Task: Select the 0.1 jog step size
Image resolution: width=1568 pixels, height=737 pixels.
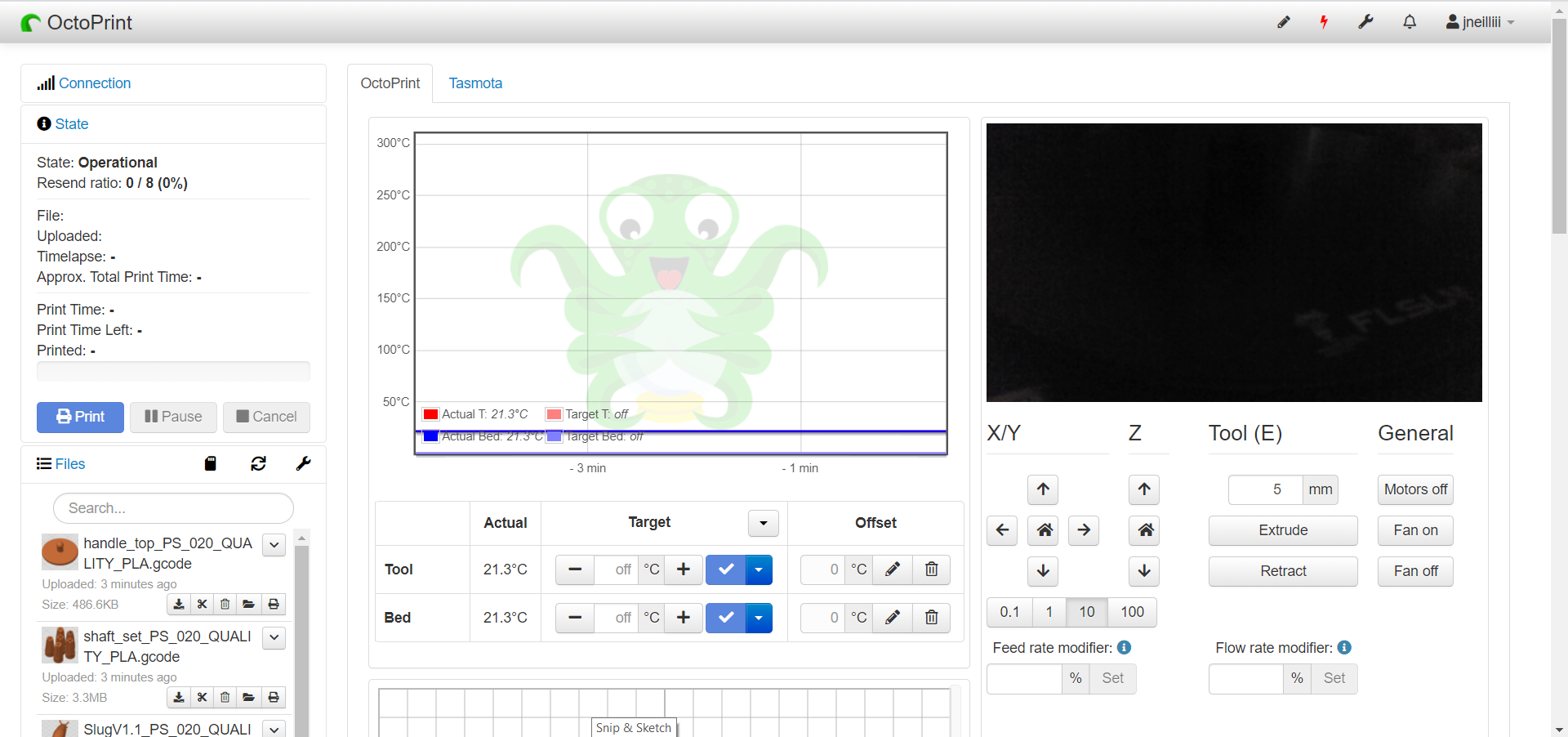Action: [x=1009, y=612]
